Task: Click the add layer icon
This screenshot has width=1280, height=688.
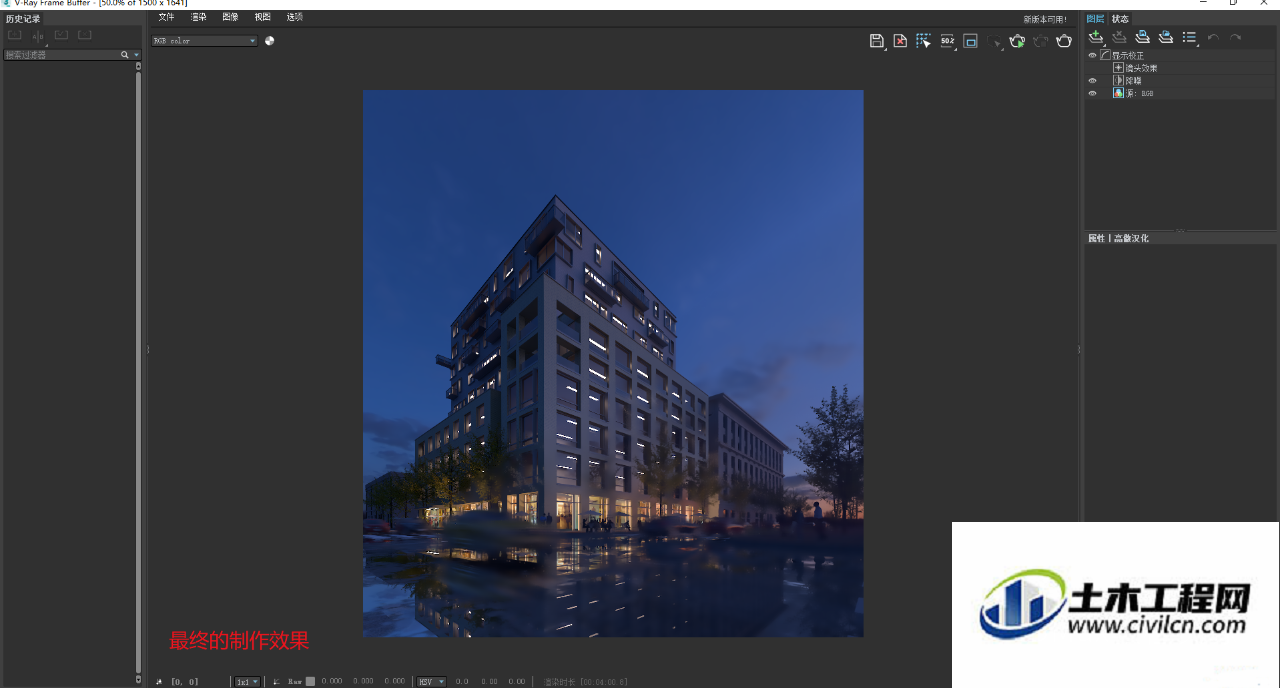Action: coord(1096,37)
